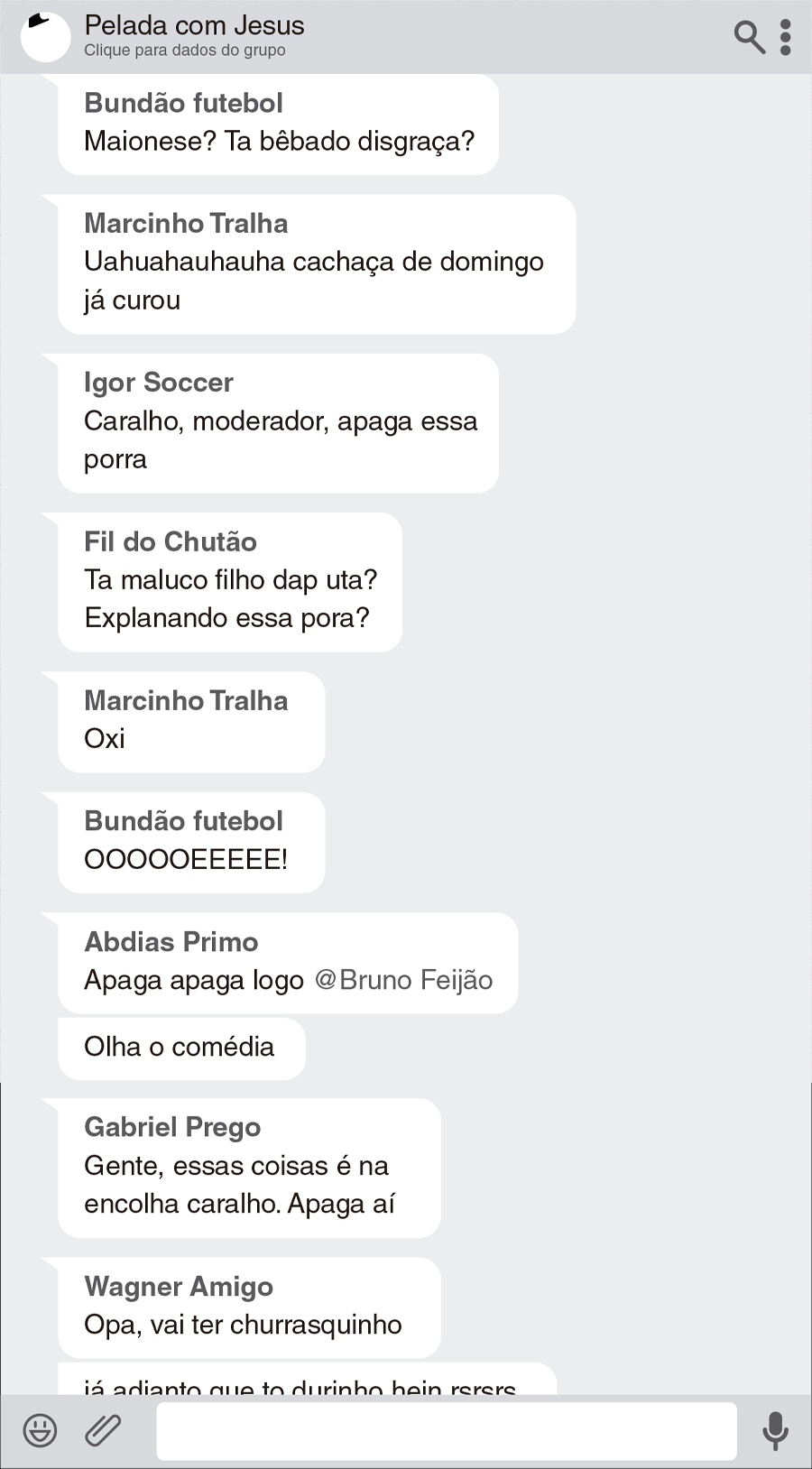Open group info via 'Pelada com Jesus' title

click(x=194, y=25)
